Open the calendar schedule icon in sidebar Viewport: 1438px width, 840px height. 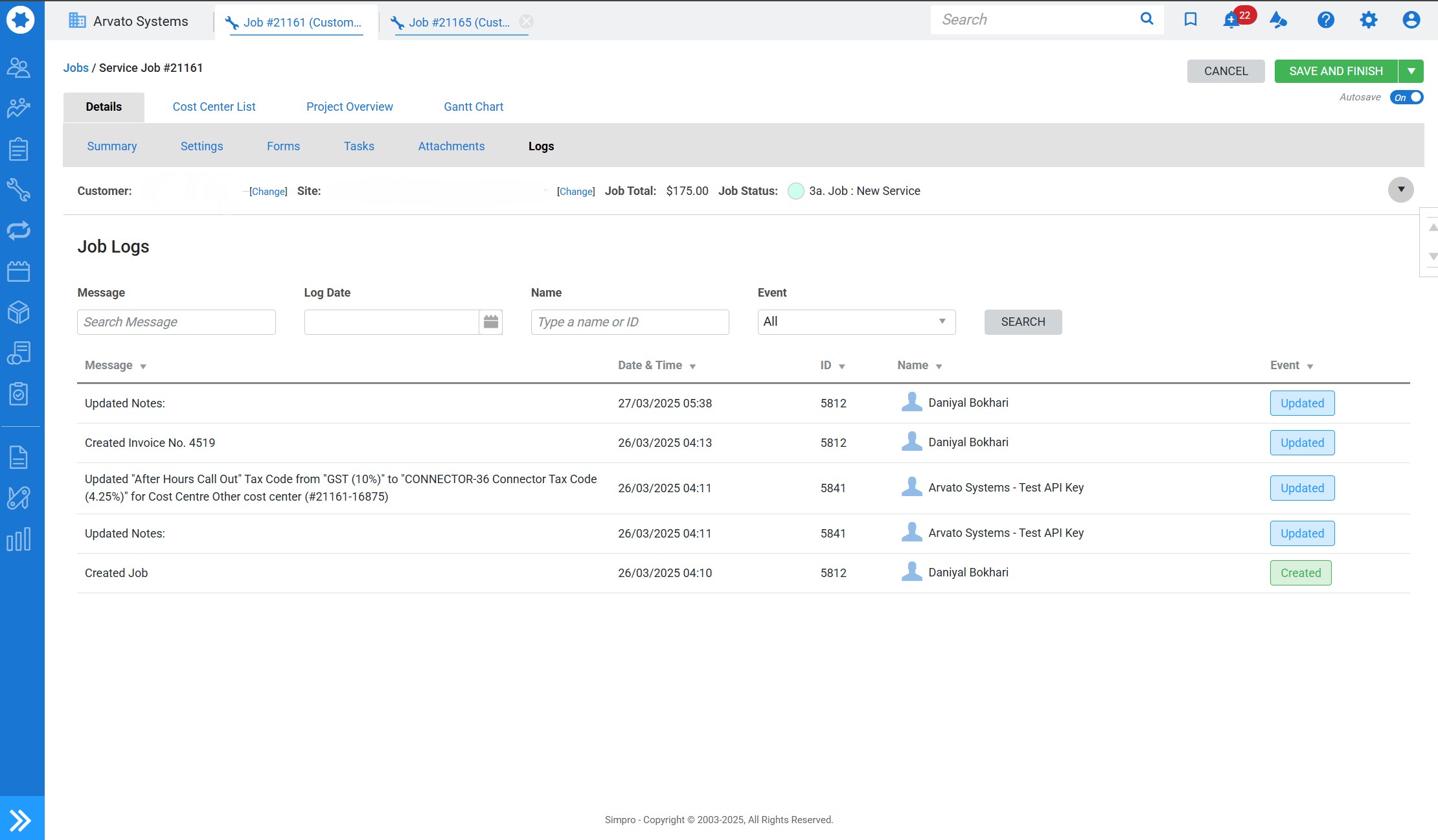pyautogui.click(x=18, y=271)
